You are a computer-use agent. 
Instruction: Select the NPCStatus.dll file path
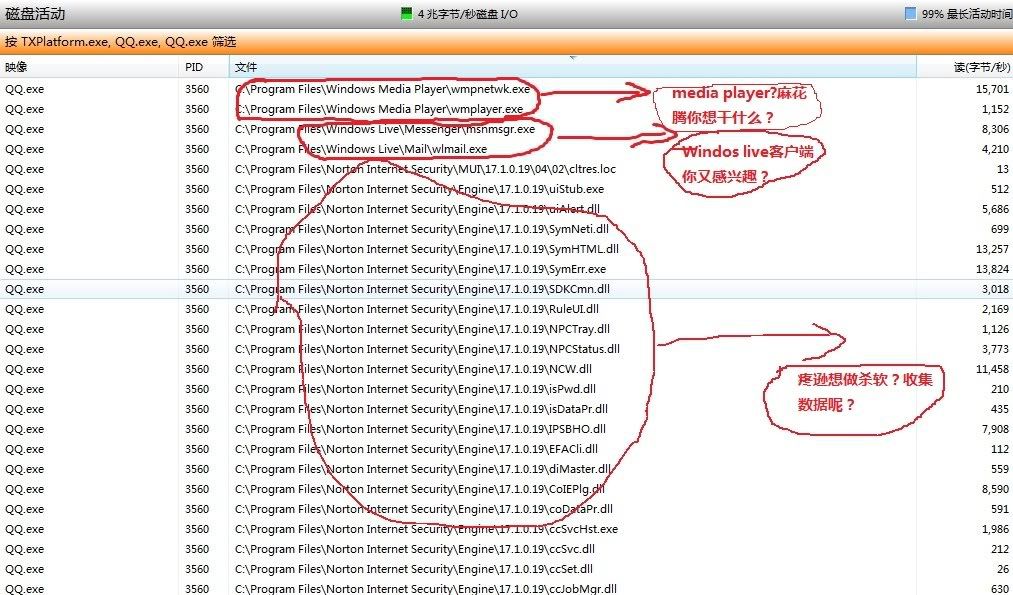pyautogui.click(x=427, y=350)
